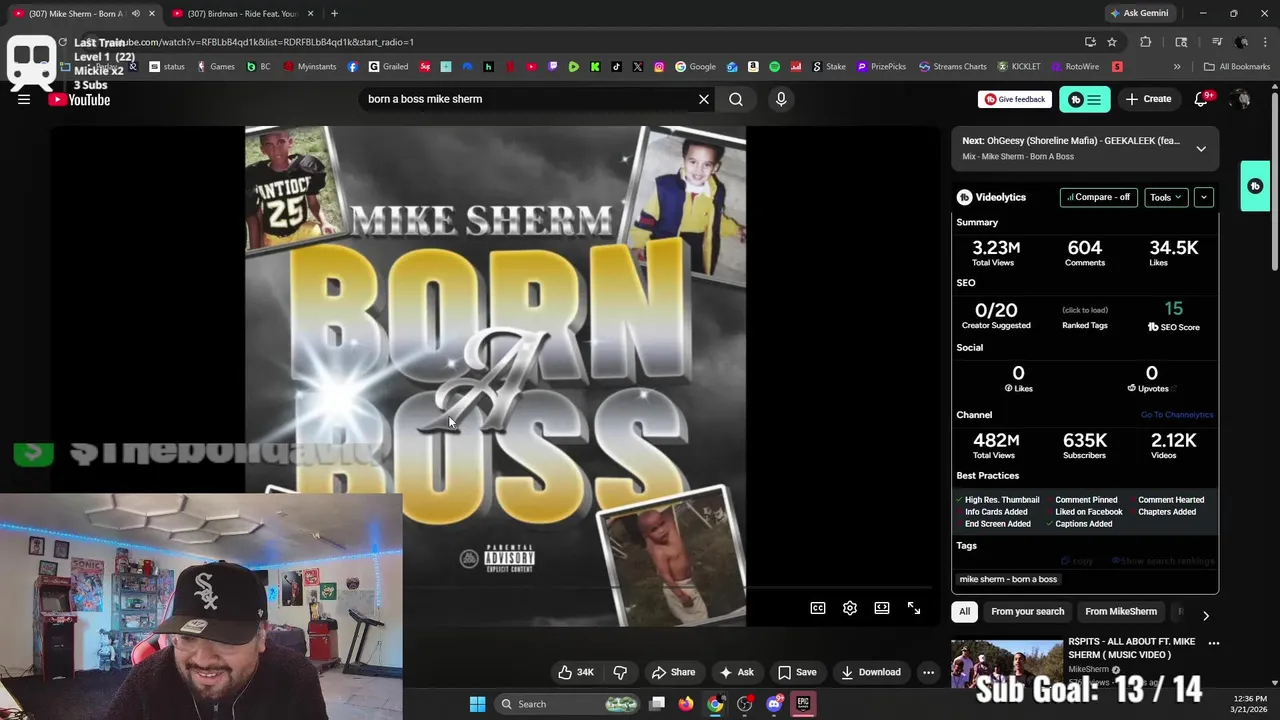
Task: Collapse the Videolytics panel chevron
Action: tap(1204, 197)
